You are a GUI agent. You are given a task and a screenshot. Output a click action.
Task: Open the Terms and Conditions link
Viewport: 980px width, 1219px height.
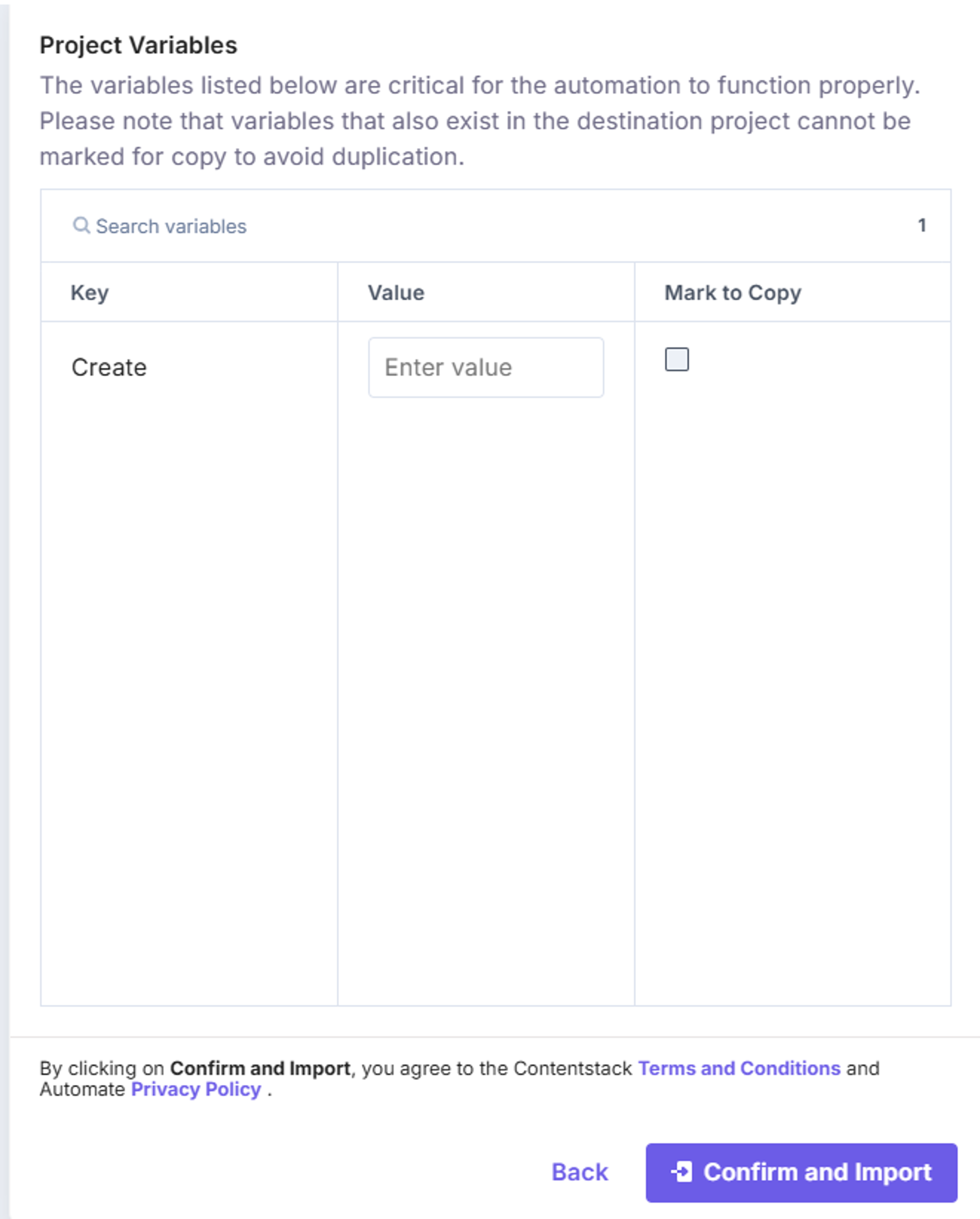739,1068
